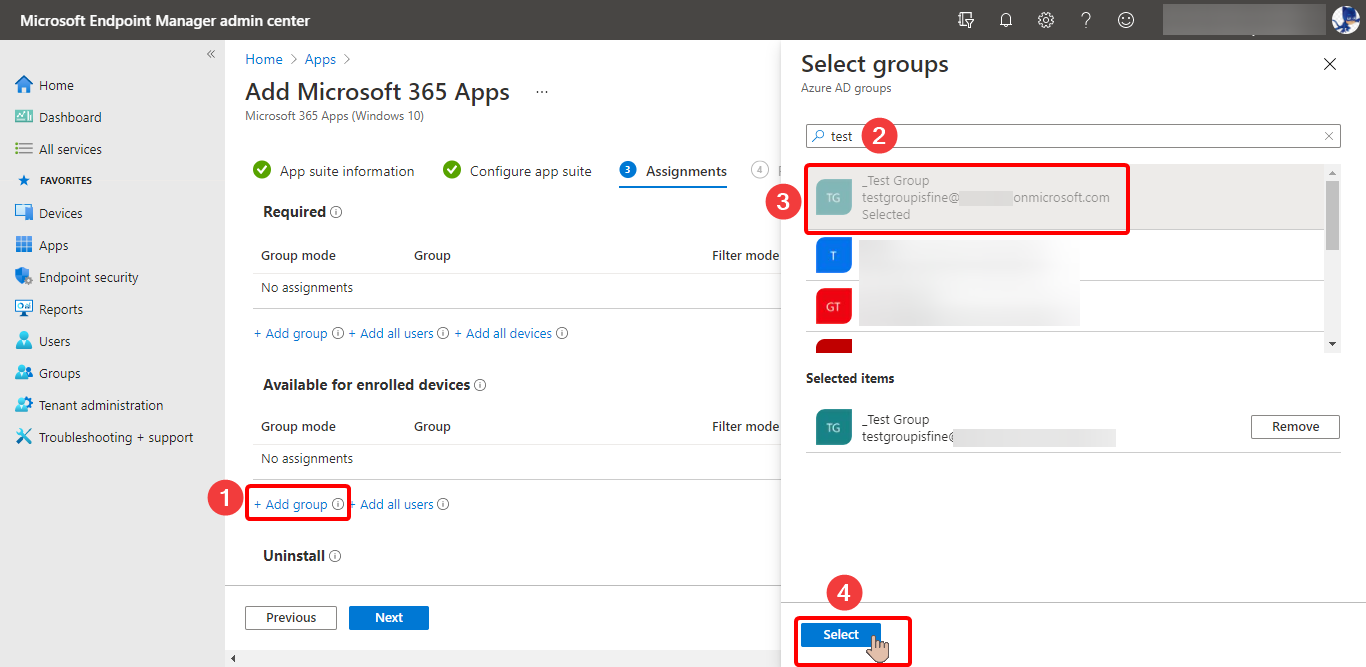
Task: Click the help question mark icon
Action: [x=1086, y=20]
